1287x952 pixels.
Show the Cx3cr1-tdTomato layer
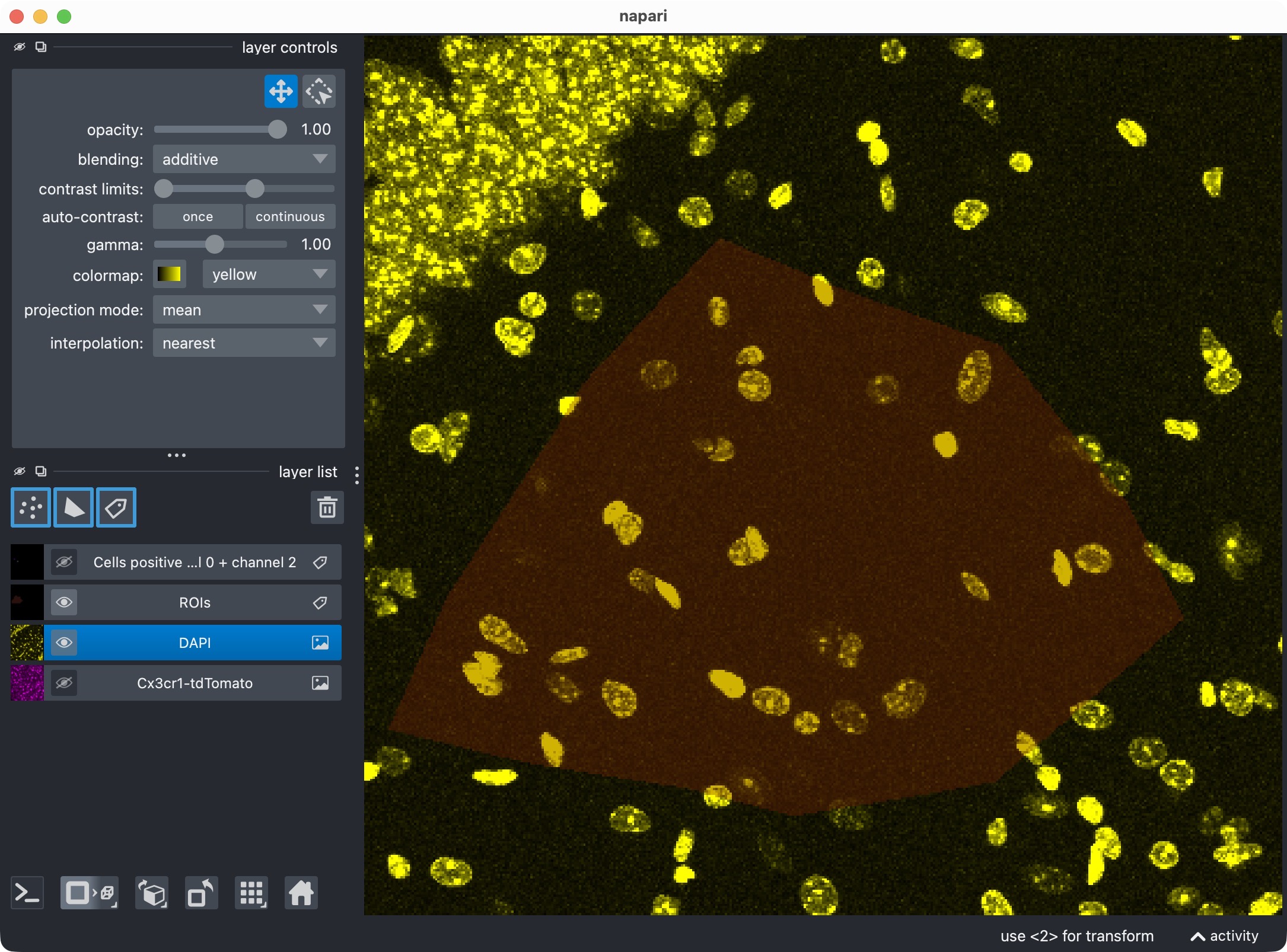pos(65,683)
